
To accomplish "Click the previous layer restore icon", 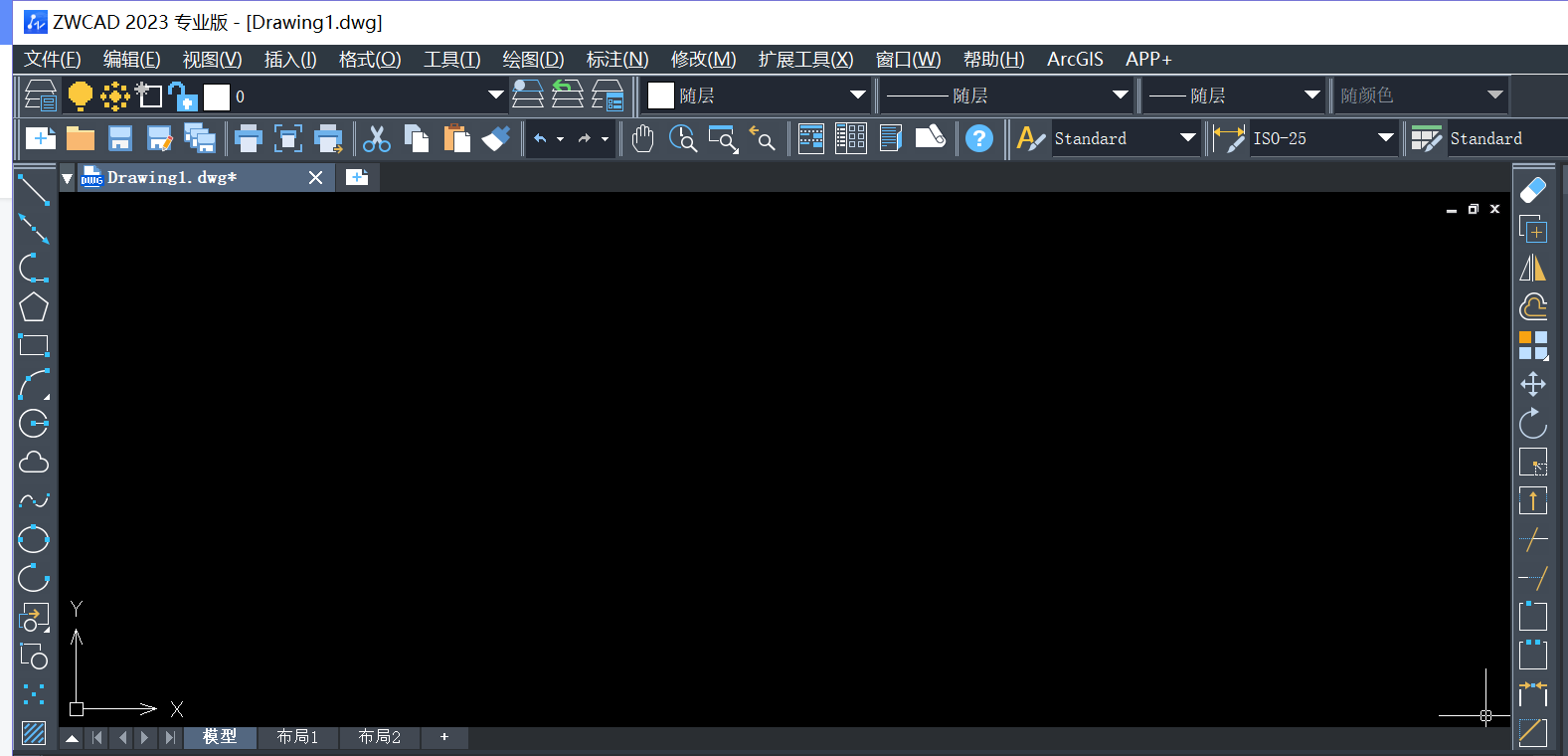I will (x=568, y=95).
